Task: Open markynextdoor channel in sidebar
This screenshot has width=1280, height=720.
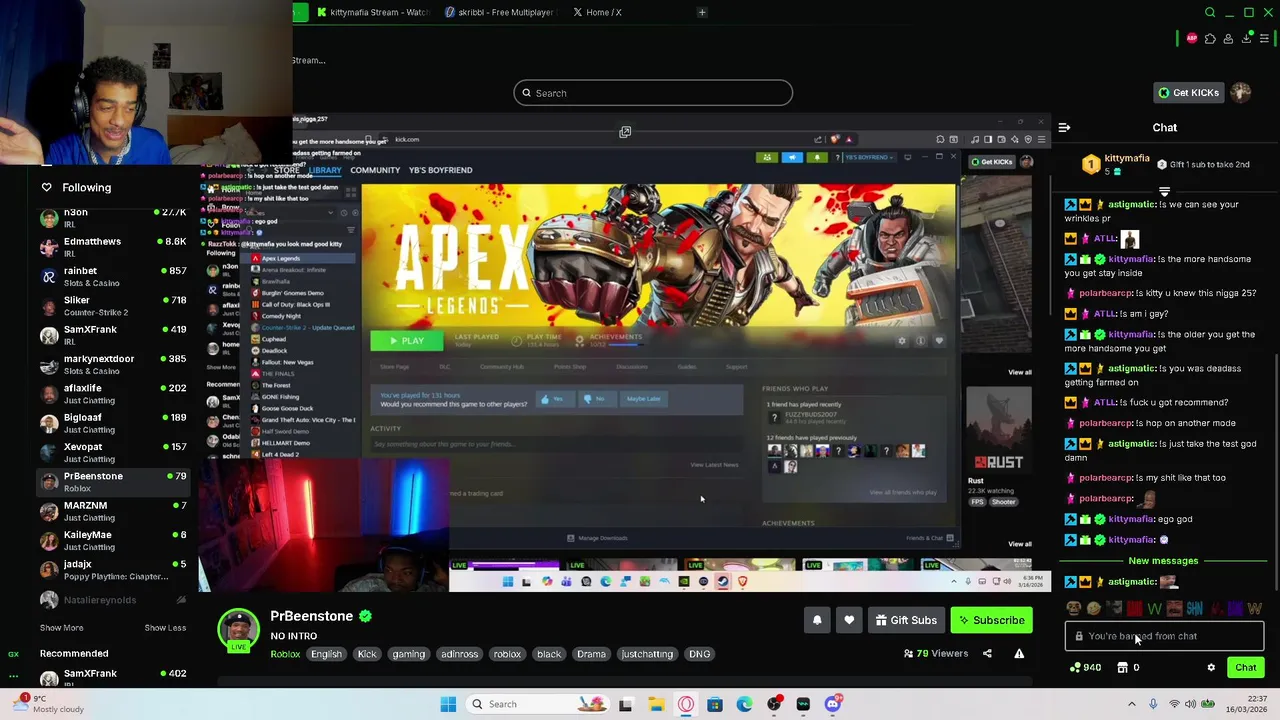Action: pos(113,364)
